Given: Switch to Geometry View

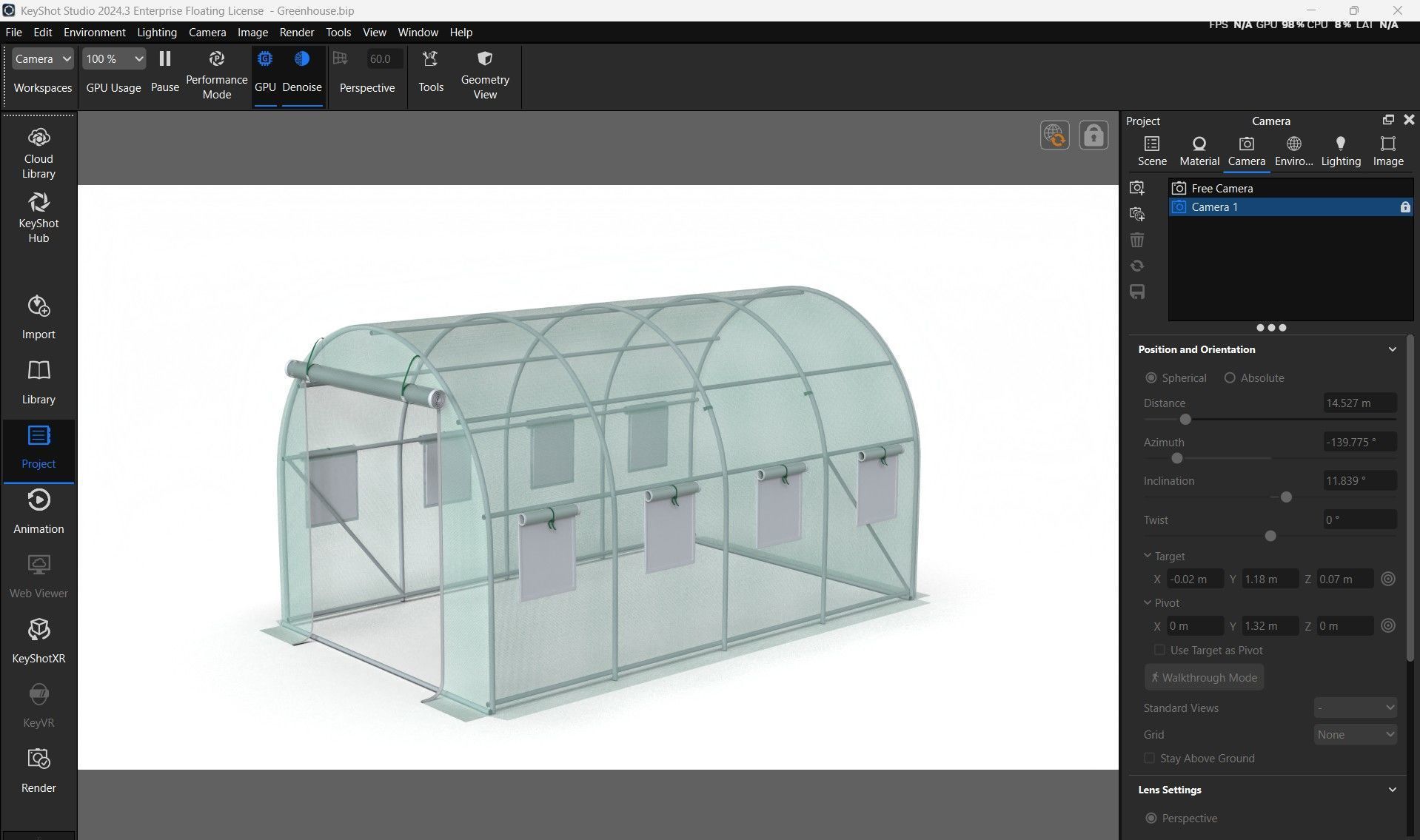Looking at the screenshot, I should 485,75.
